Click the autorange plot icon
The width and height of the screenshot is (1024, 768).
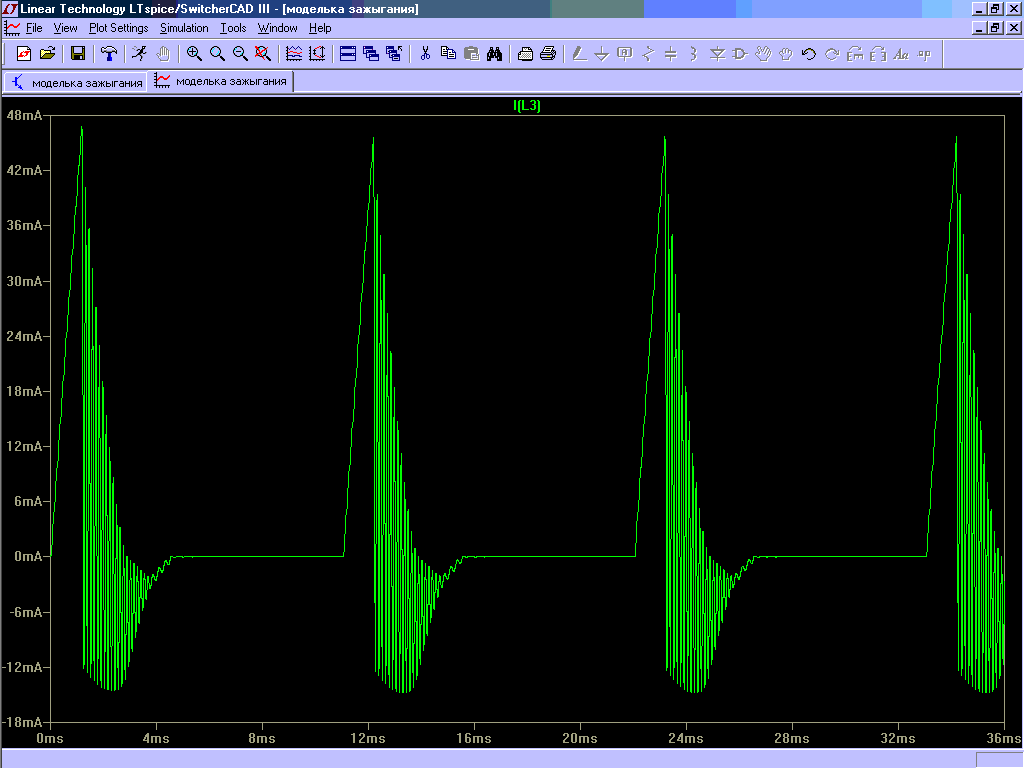(317, 53)
